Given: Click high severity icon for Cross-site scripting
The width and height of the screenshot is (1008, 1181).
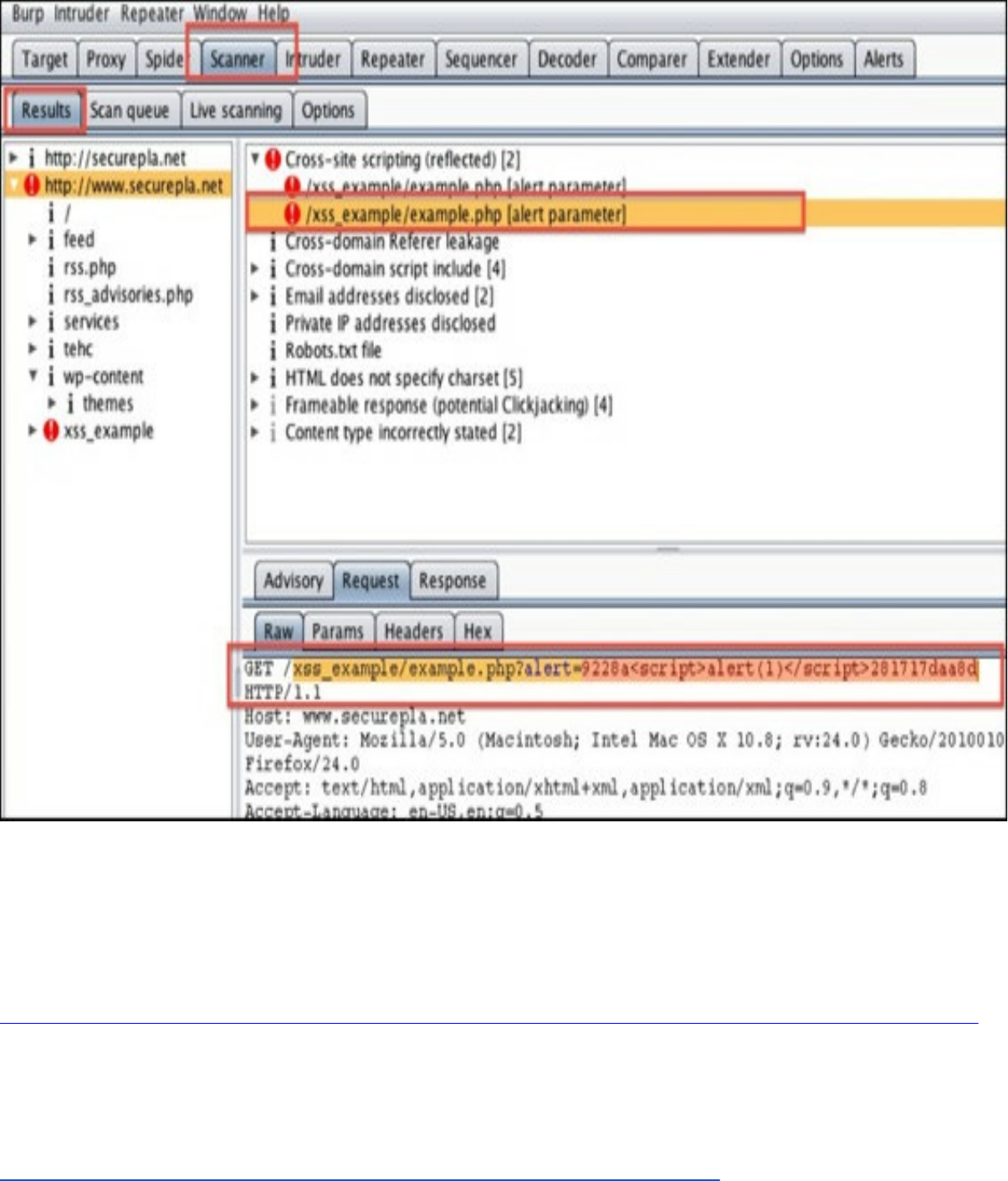Looking at the screenshot, I should [x=273, y=160].
